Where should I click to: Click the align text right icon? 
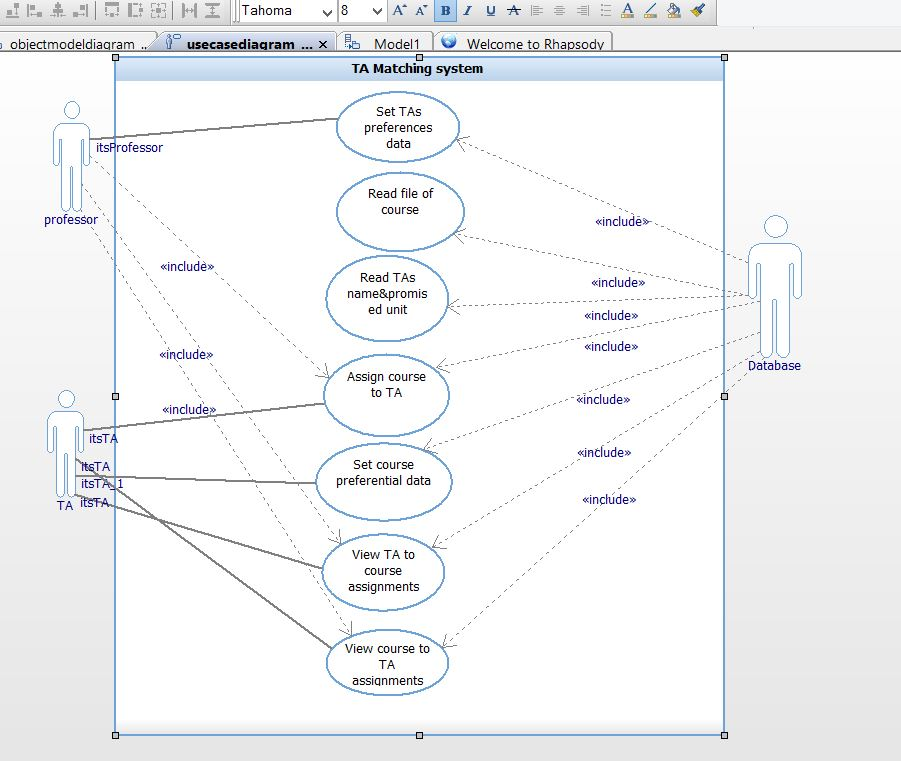582,11
